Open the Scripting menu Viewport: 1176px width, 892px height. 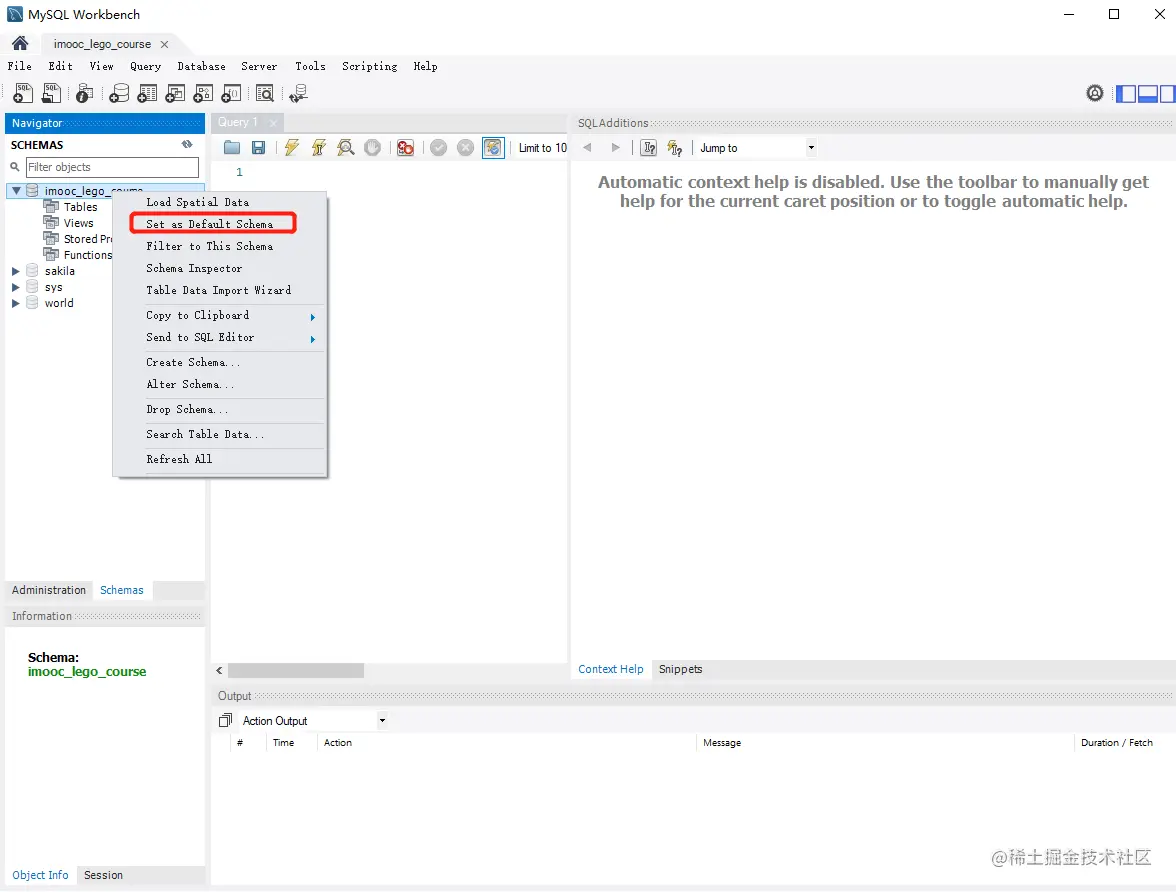coord(369,66)
